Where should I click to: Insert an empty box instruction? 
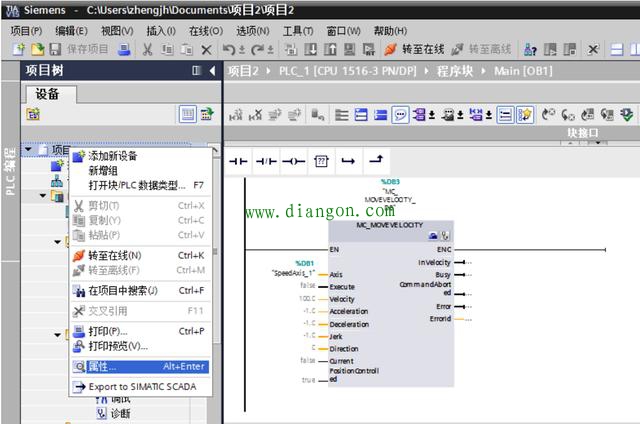pos(321,160)
